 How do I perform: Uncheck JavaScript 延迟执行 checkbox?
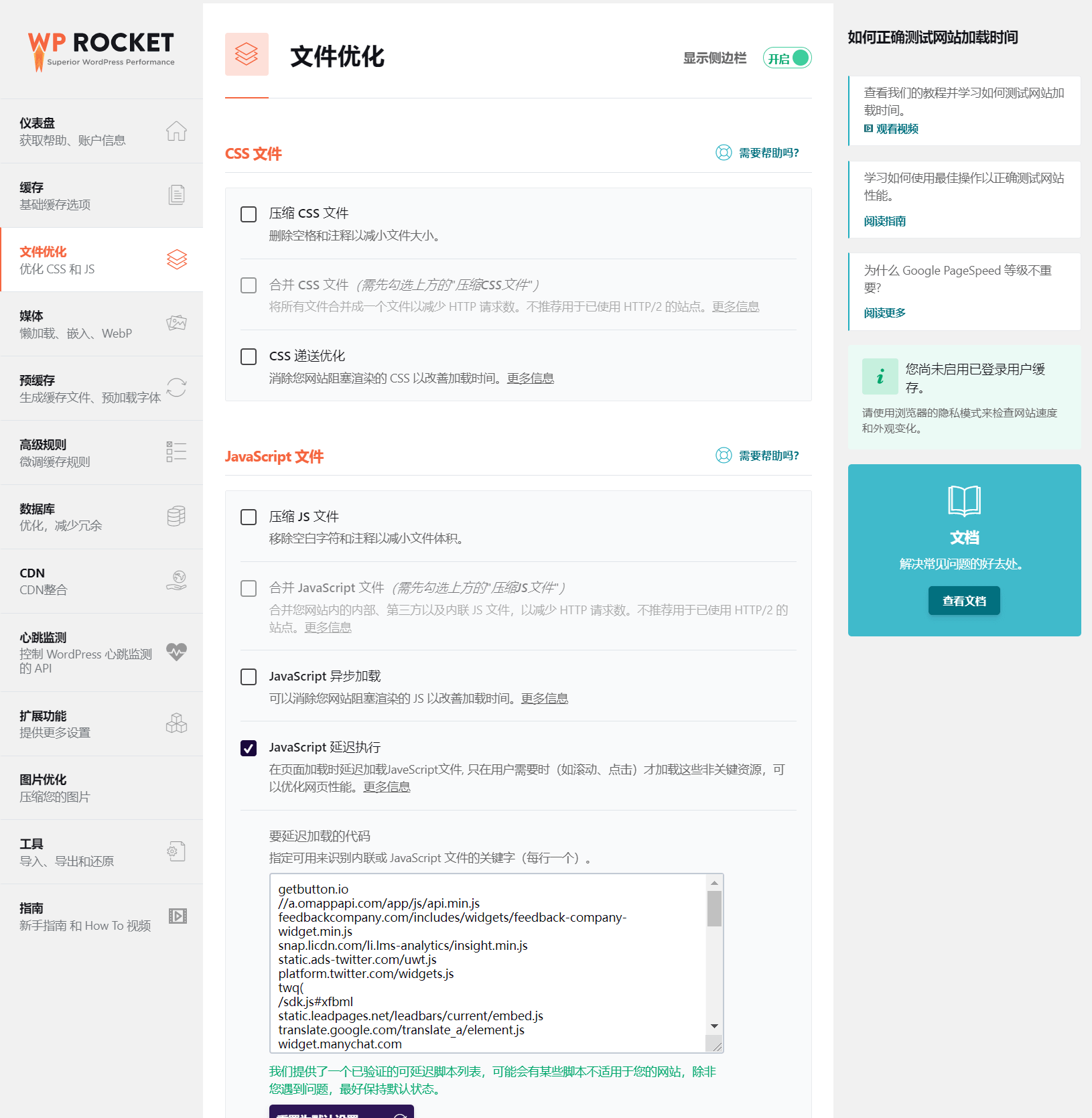pyautogui.click(x=249, y=748)
